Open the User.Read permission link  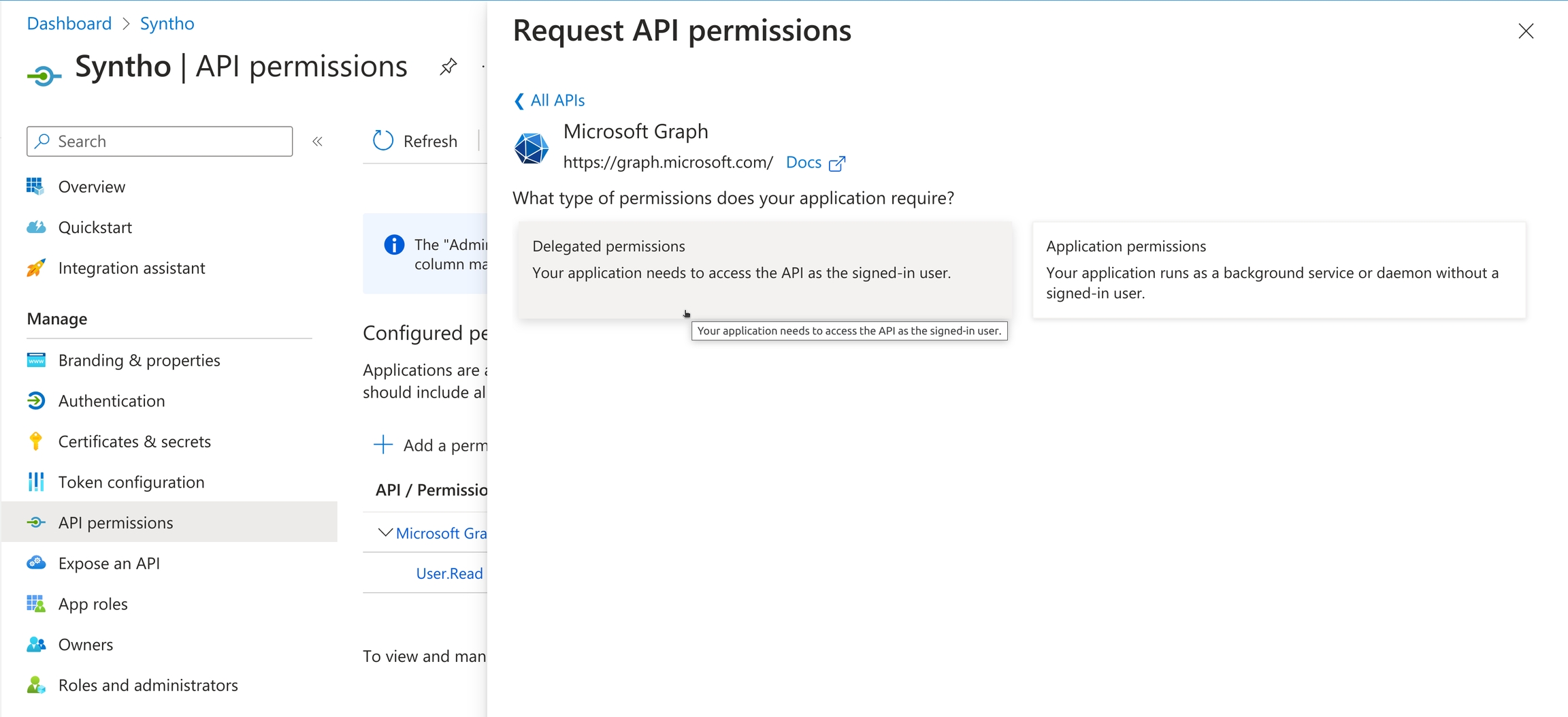(x=449, y=573)
